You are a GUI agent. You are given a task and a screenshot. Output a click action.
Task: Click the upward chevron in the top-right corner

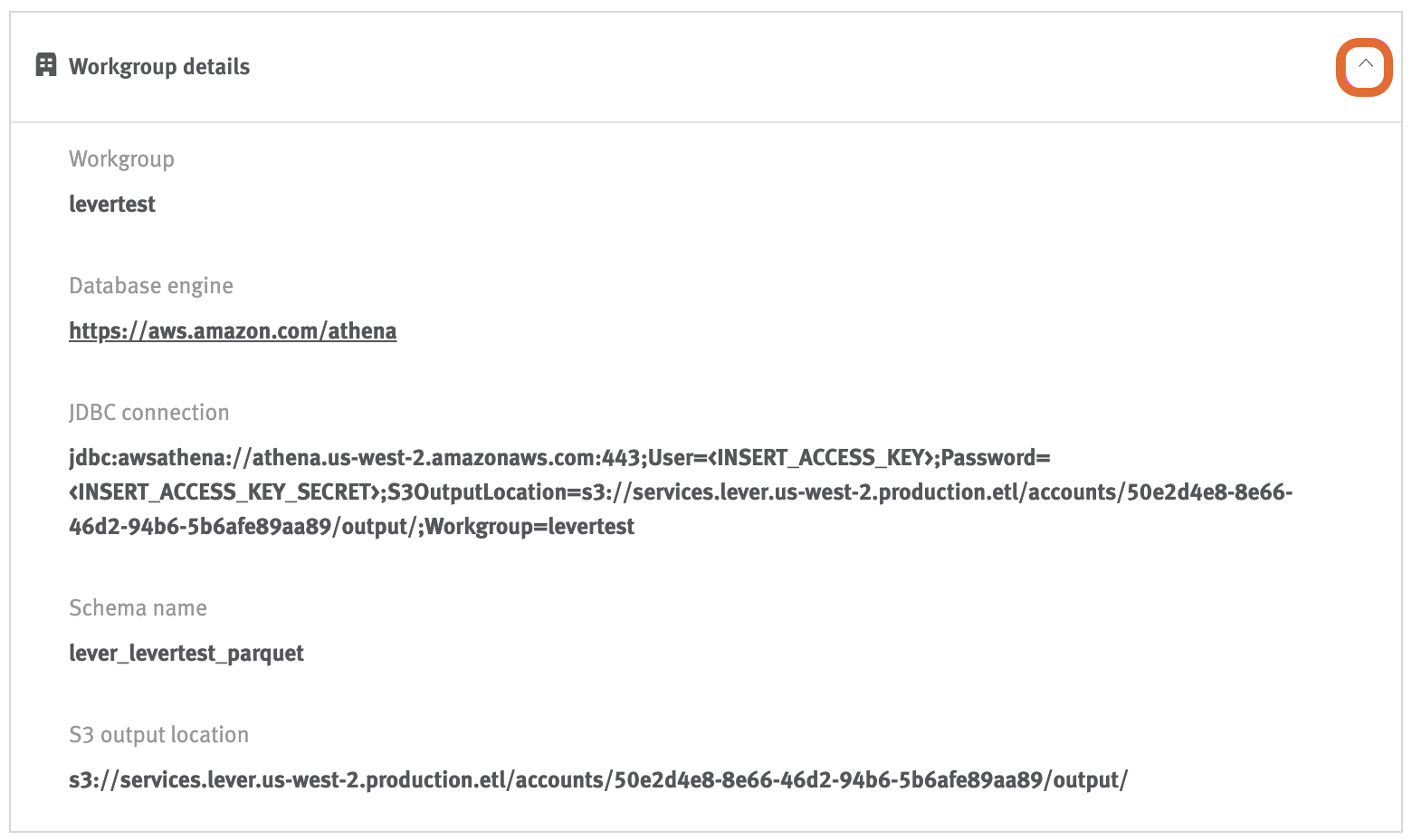[x=1364, y=66]
